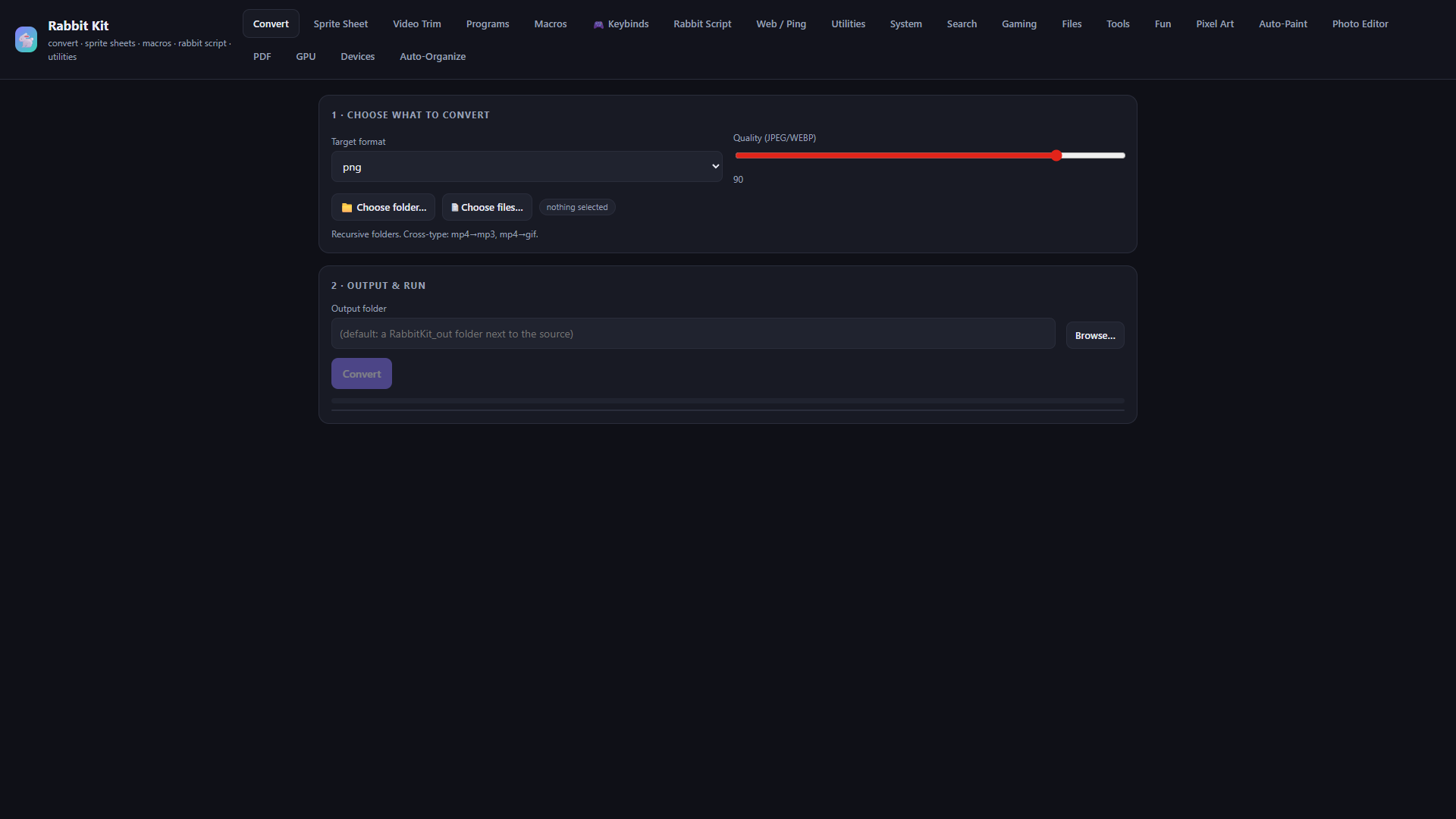Viewport: 1456px width, 819px height.
Task: Browse for an output folder
Action: 1095,335
